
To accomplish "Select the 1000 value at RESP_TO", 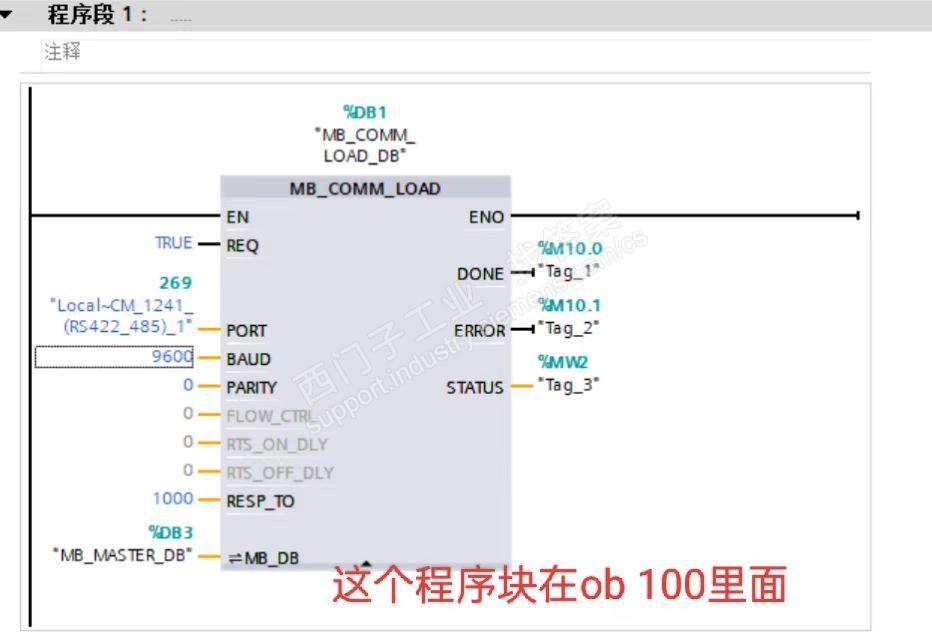I will pyautogui.click(x=173, y=498).
